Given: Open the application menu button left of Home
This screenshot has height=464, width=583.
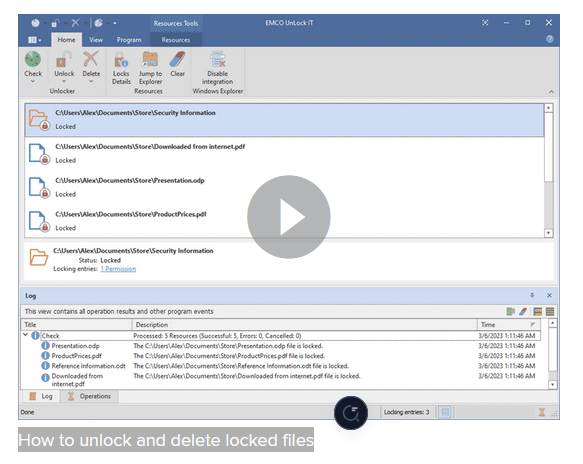Looking at the screenshot, I should point(34,39).
